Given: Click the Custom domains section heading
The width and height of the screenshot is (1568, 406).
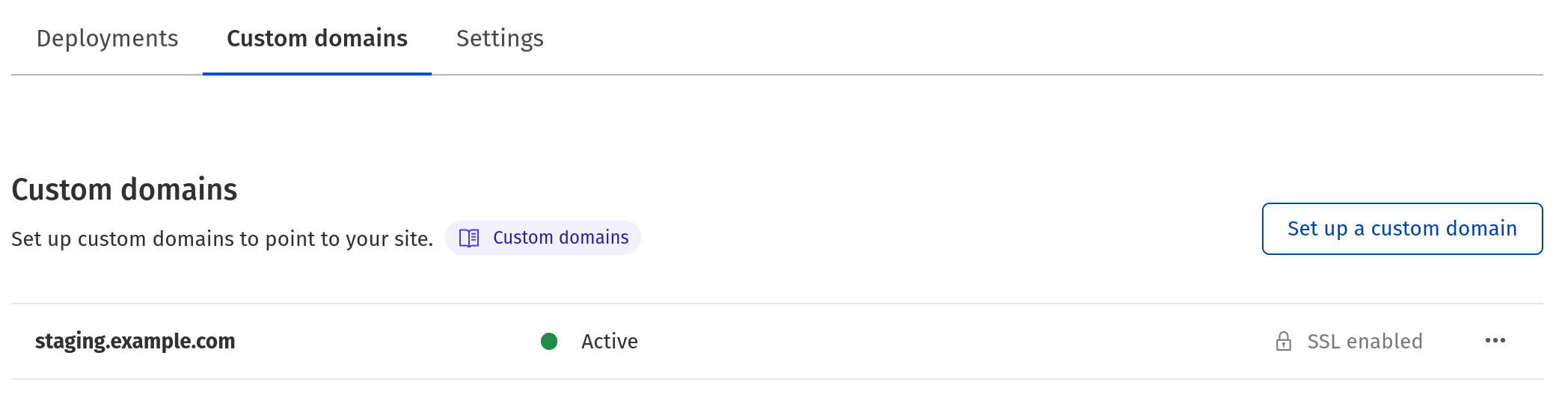Looking at the screenshot, I should click(x=124, y=190).
